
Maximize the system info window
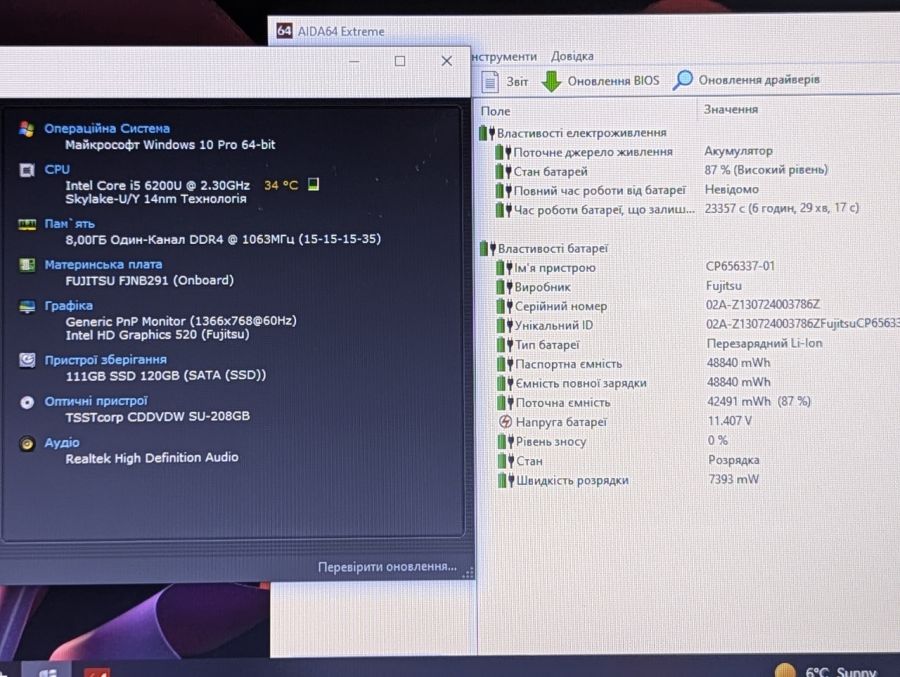coord(400,61)
